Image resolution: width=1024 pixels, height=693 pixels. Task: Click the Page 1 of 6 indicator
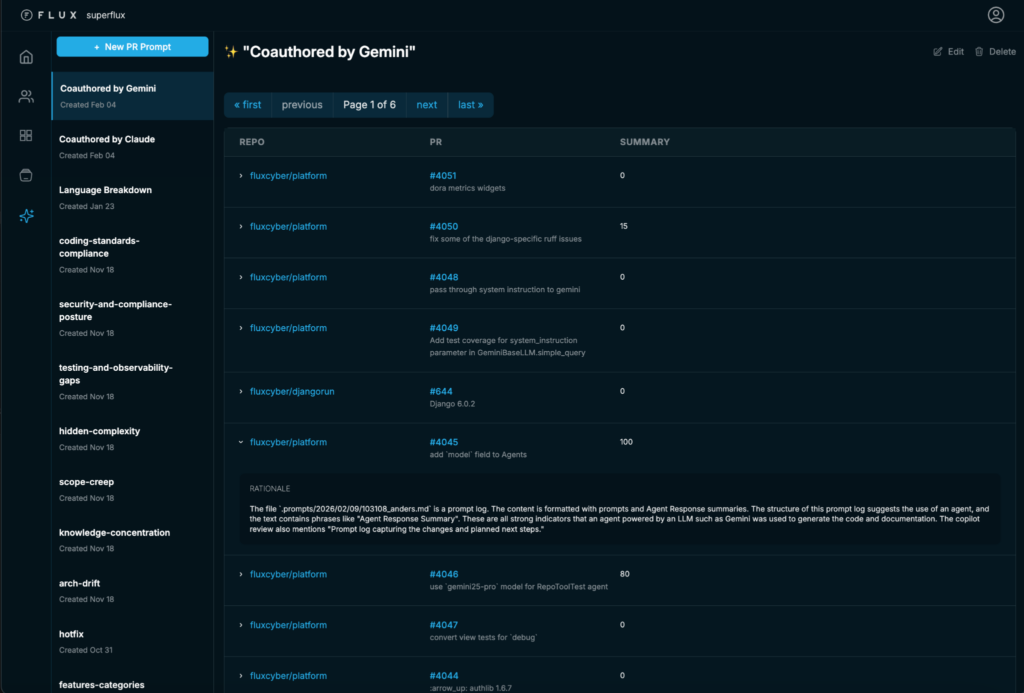click(370, 105)
